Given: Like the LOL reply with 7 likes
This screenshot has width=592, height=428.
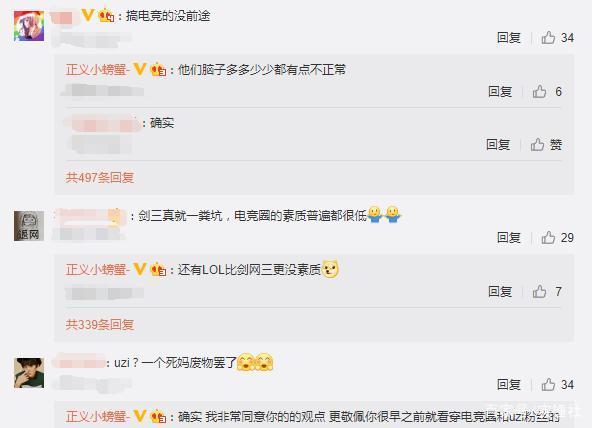Looking at the screenshot, I should click(539, 291).
